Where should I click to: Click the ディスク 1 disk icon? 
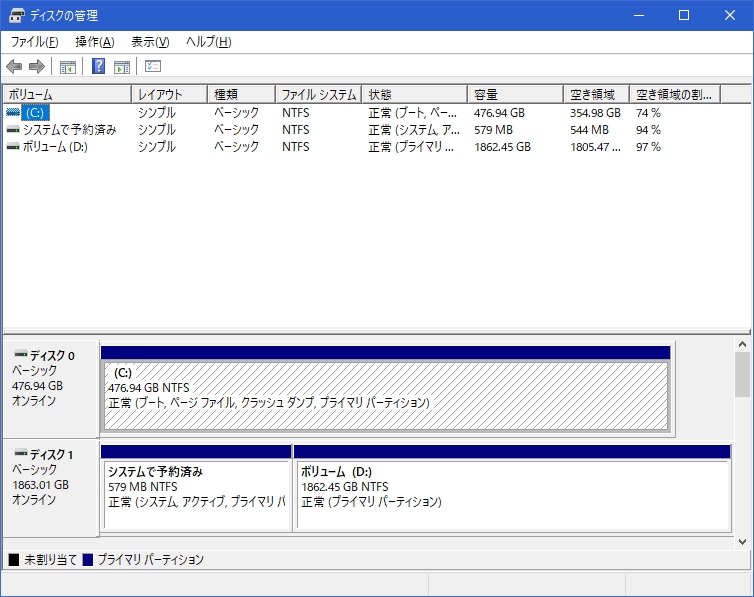[x=21, y=453]
